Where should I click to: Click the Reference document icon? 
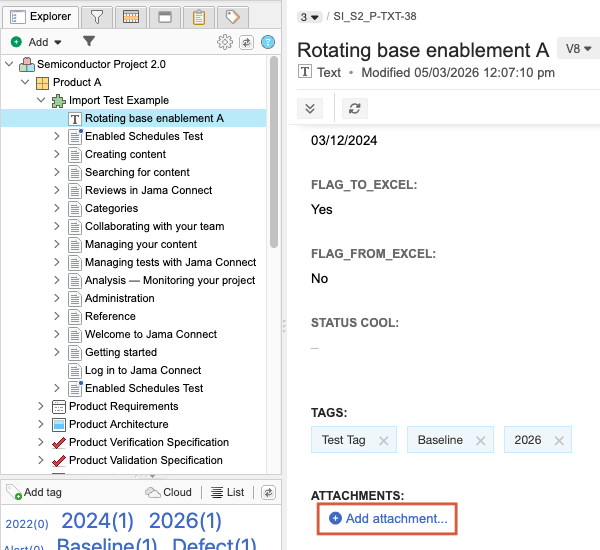[x=75, y=317]
